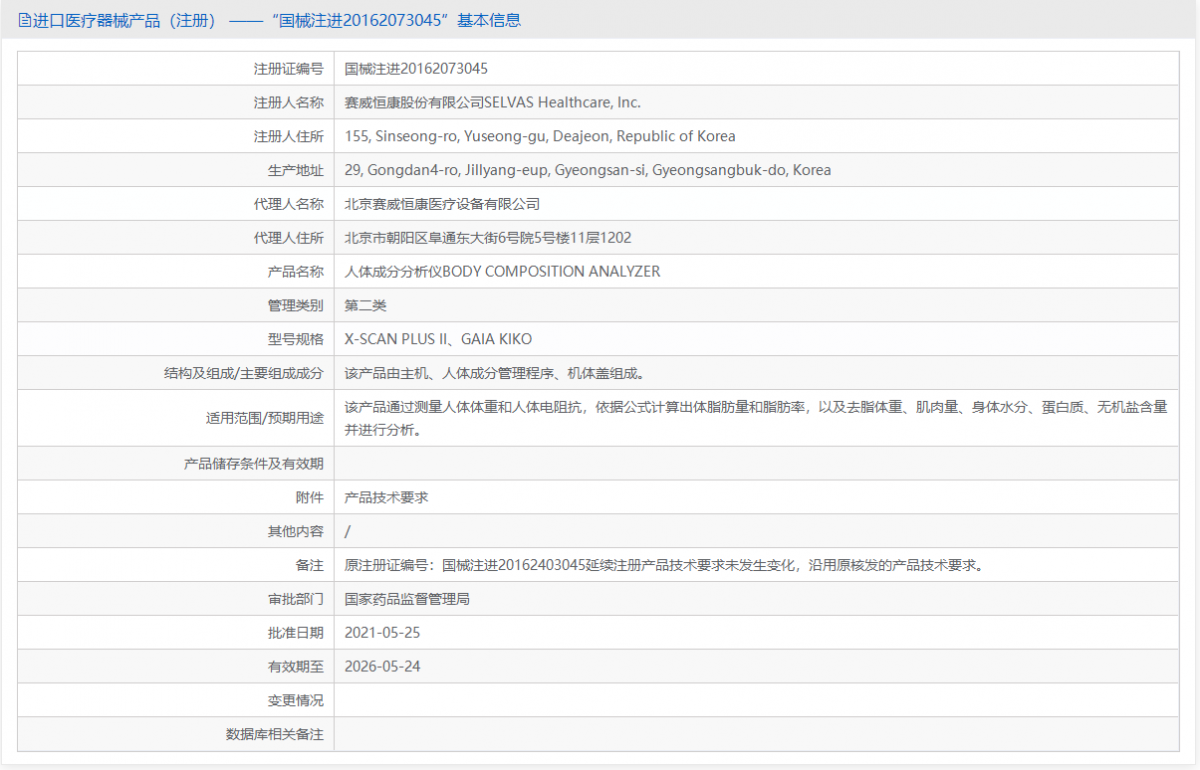Viewport: 1200px width, 770px height.
Task: Click the 注册证编号 row label
Action: (x=290, y=68)
